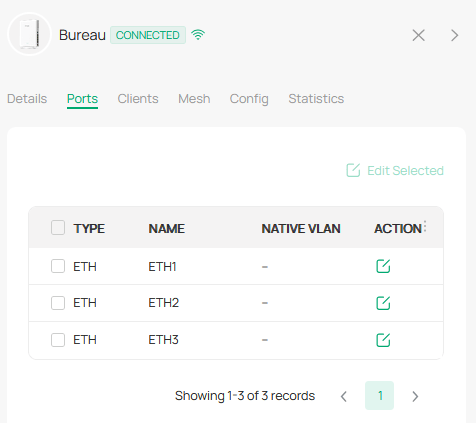The image size is (476, 423).
Task: Edit the ETH3 port row
Action: pyautogui.click(x=383, y=340)
